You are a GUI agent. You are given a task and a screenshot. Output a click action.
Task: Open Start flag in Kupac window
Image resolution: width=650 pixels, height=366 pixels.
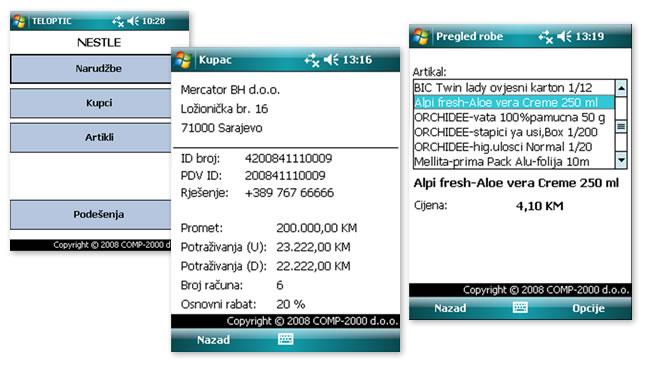[x=182, y=60]
